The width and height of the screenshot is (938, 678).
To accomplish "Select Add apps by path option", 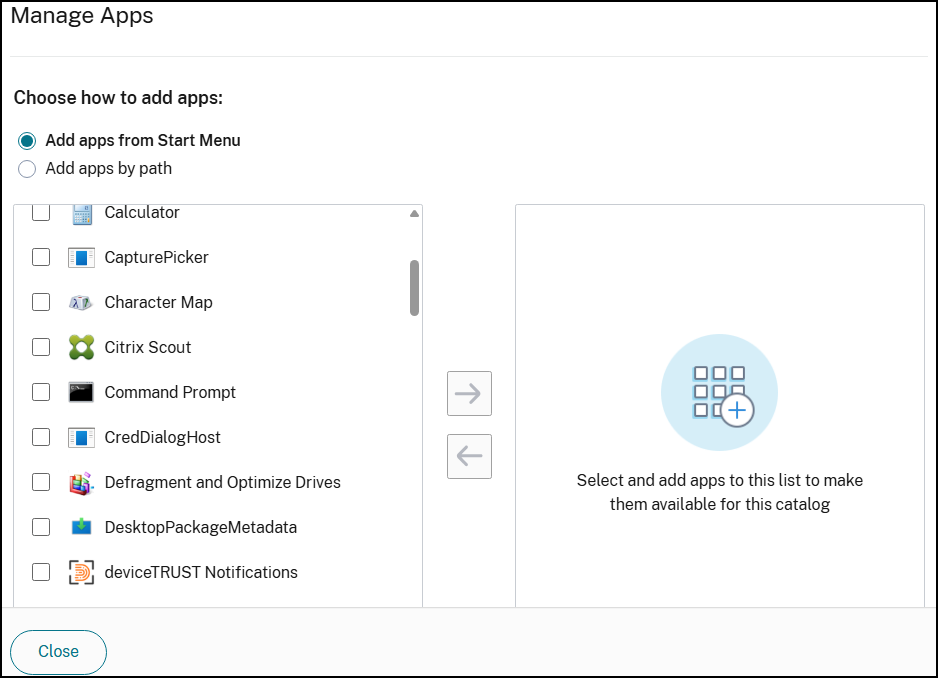I will click(27, 169).
